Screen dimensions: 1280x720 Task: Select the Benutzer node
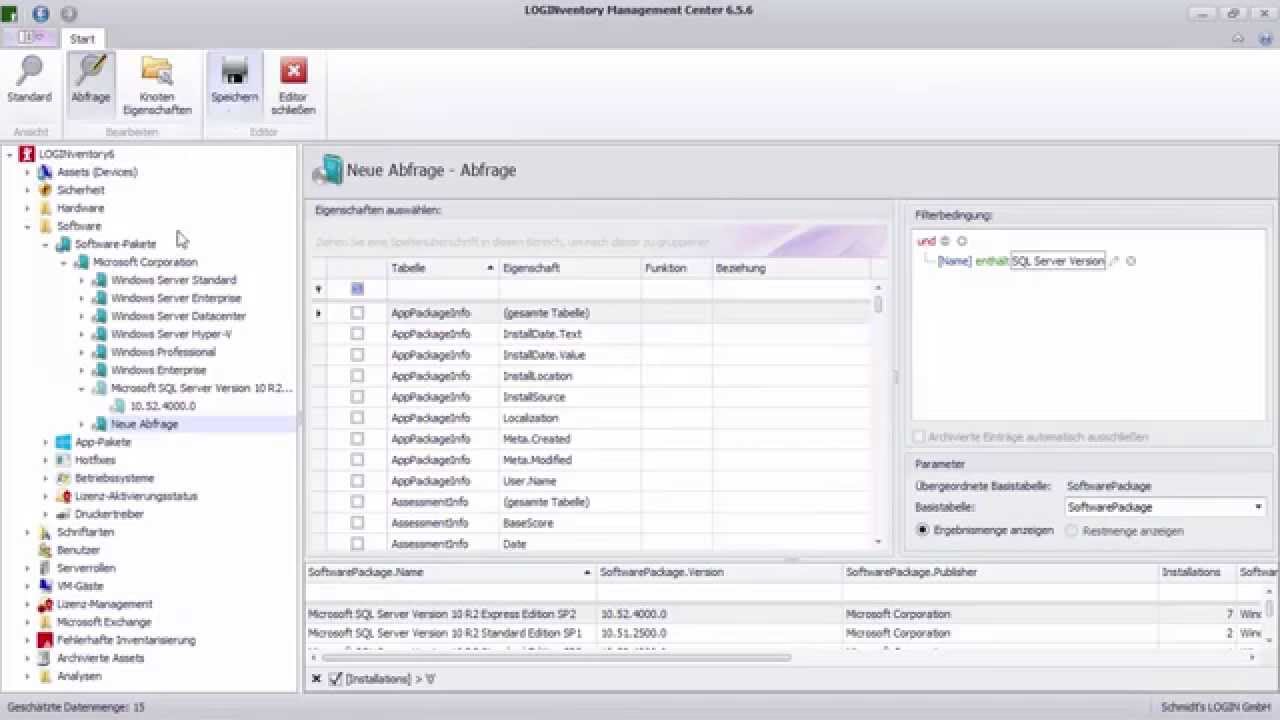point(78,550)
